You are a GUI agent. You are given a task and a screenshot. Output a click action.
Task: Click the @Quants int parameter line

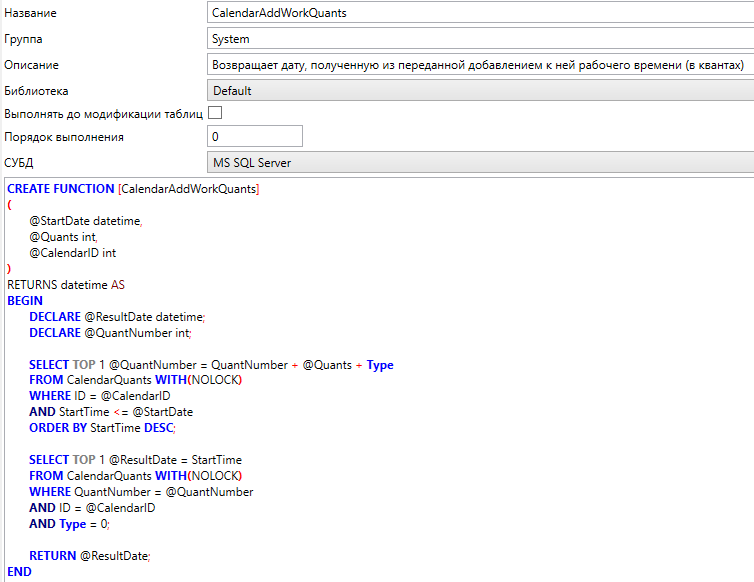tap(63, 237)
